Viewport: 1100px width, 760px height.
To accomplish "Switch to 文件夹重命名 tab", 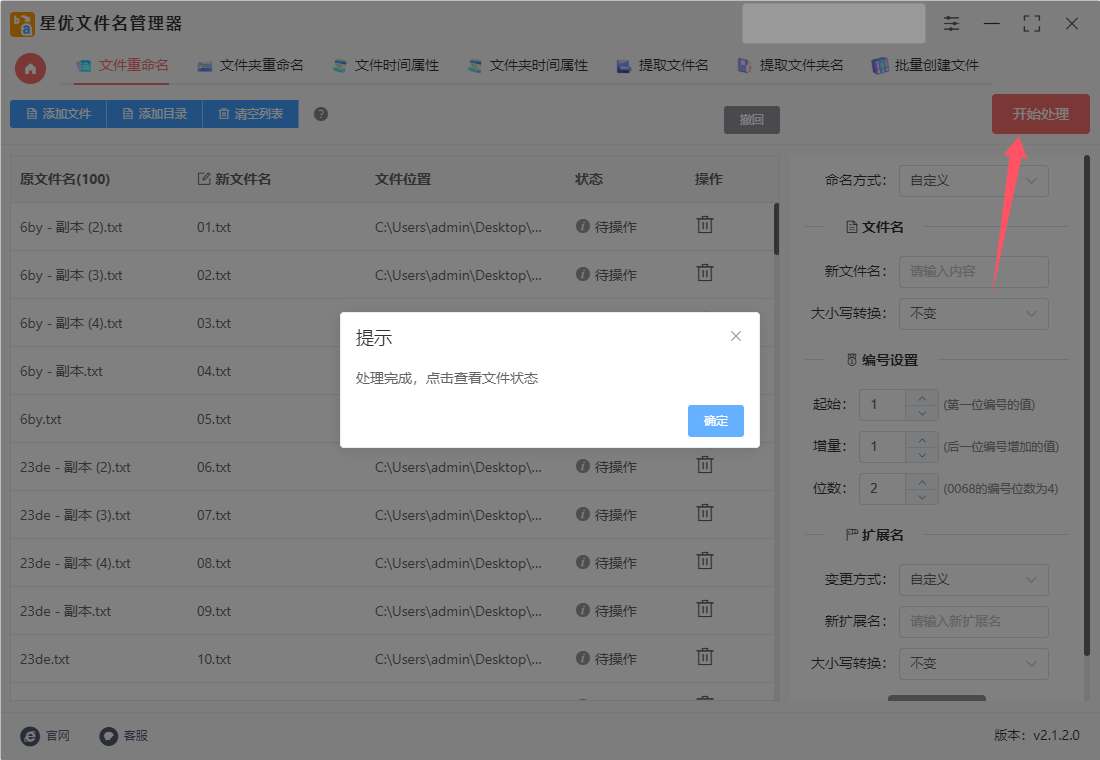I will tap(250, 65).
